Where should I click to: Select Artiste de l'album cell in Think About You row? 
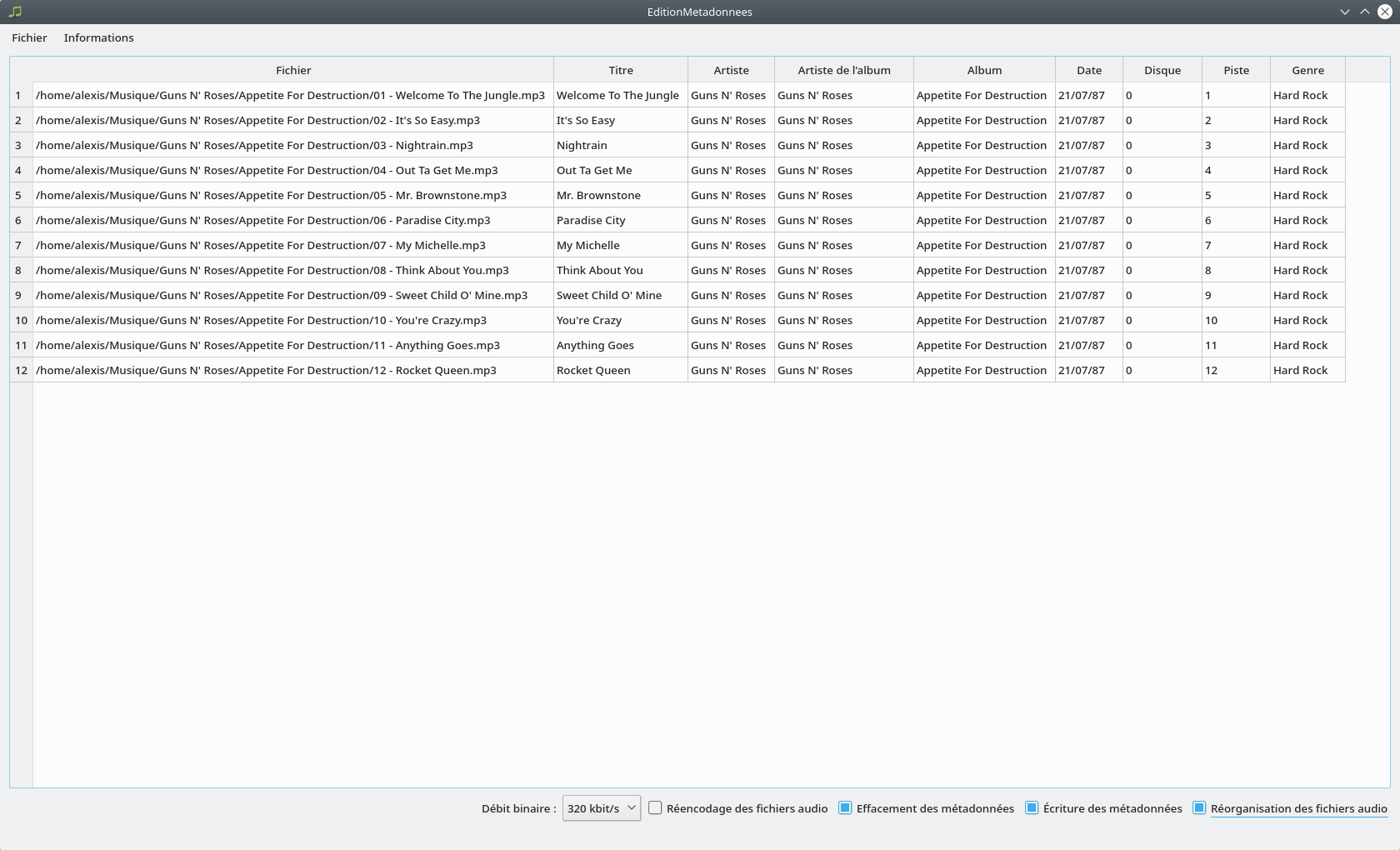(x=844, y=270)
